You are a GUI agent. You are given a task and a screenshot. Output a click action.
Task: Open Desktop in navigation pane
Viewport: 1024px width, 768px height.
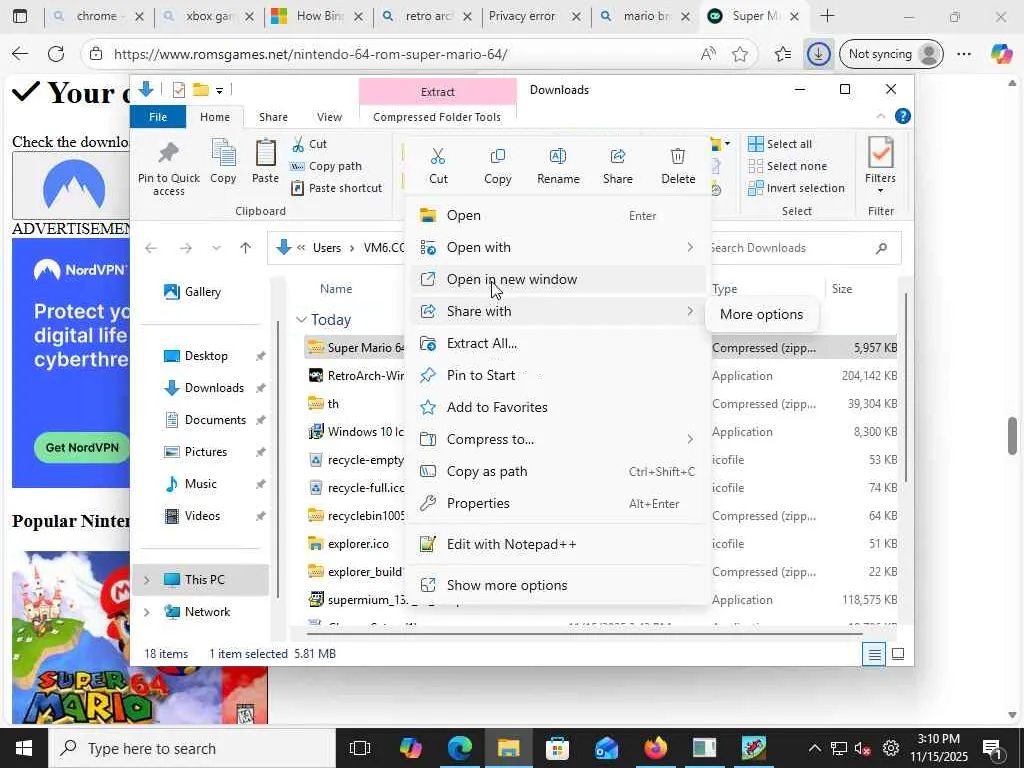click(195, 356)
